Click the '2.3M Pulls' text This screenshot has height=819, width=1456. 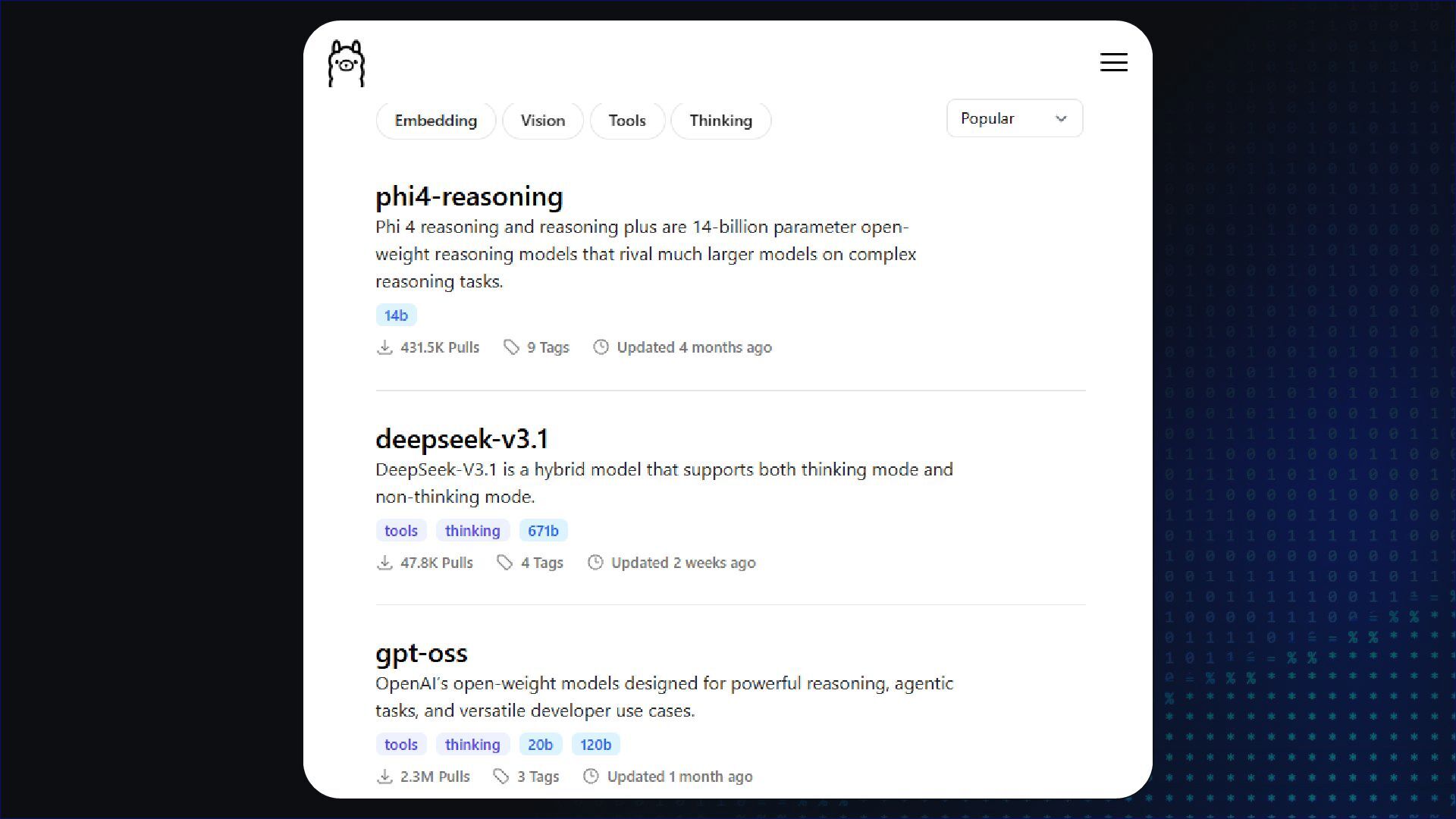(435, 777)
